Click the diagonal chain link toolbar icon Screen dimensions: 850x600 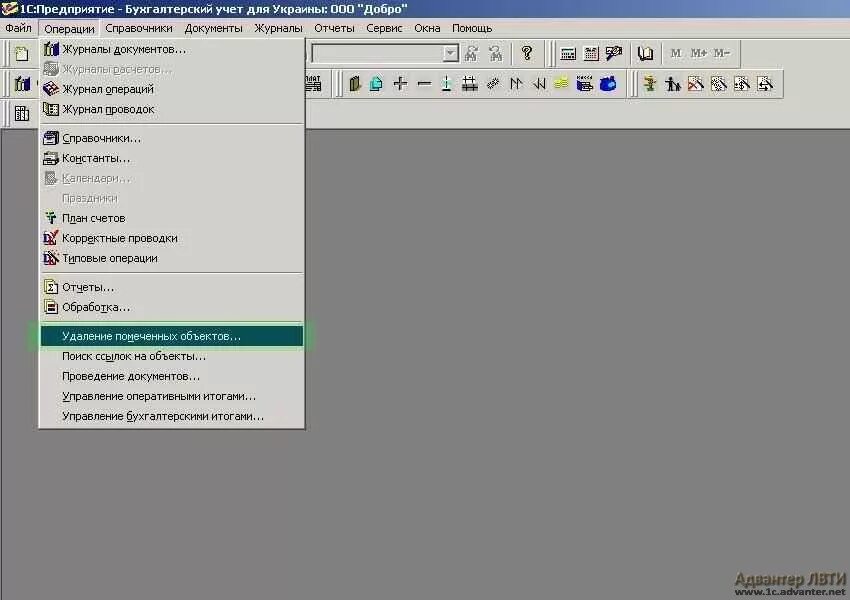coord(493,84)
